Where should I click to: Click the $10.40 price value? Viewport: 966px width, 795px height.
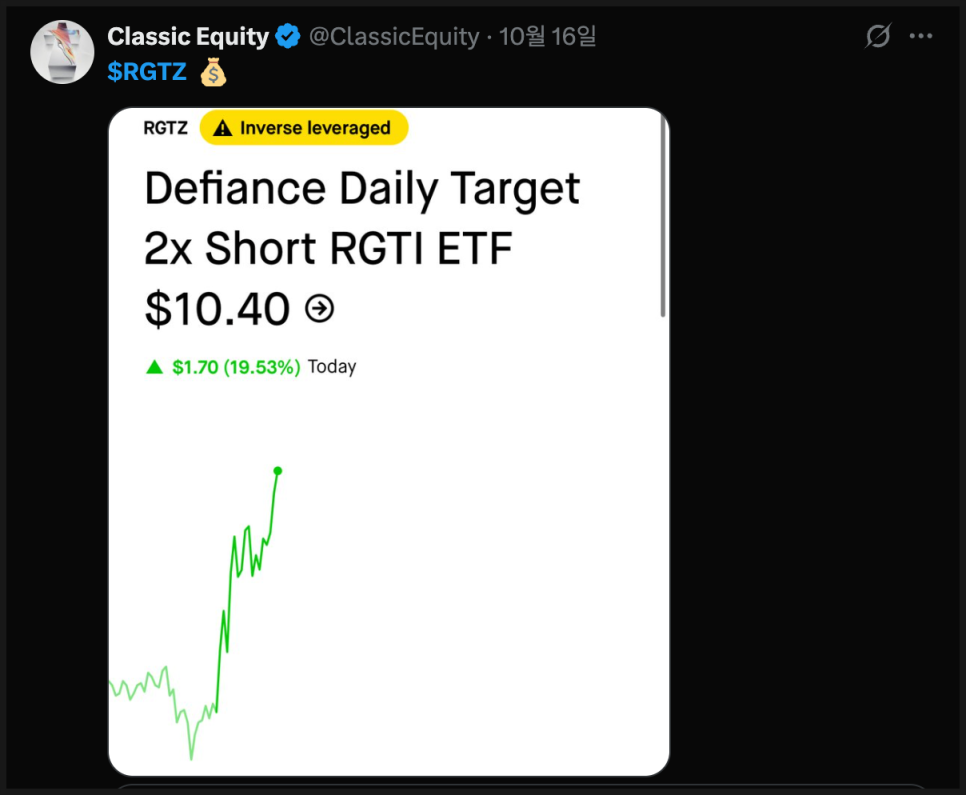pyautogui.click(x=217, y=309)
